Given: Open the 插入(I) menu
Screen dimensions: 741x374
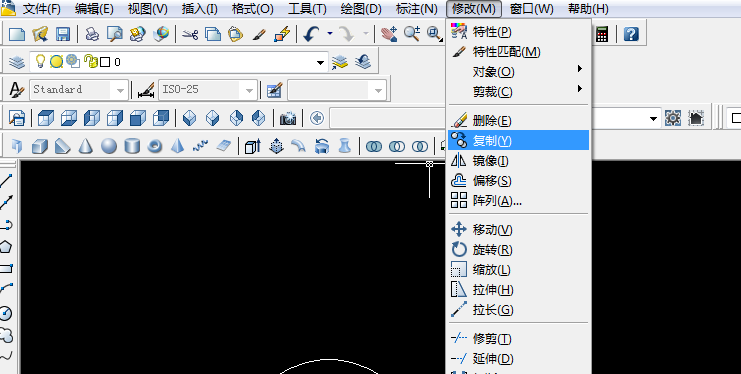Looking at the screenshot, I should click(199, 9).
